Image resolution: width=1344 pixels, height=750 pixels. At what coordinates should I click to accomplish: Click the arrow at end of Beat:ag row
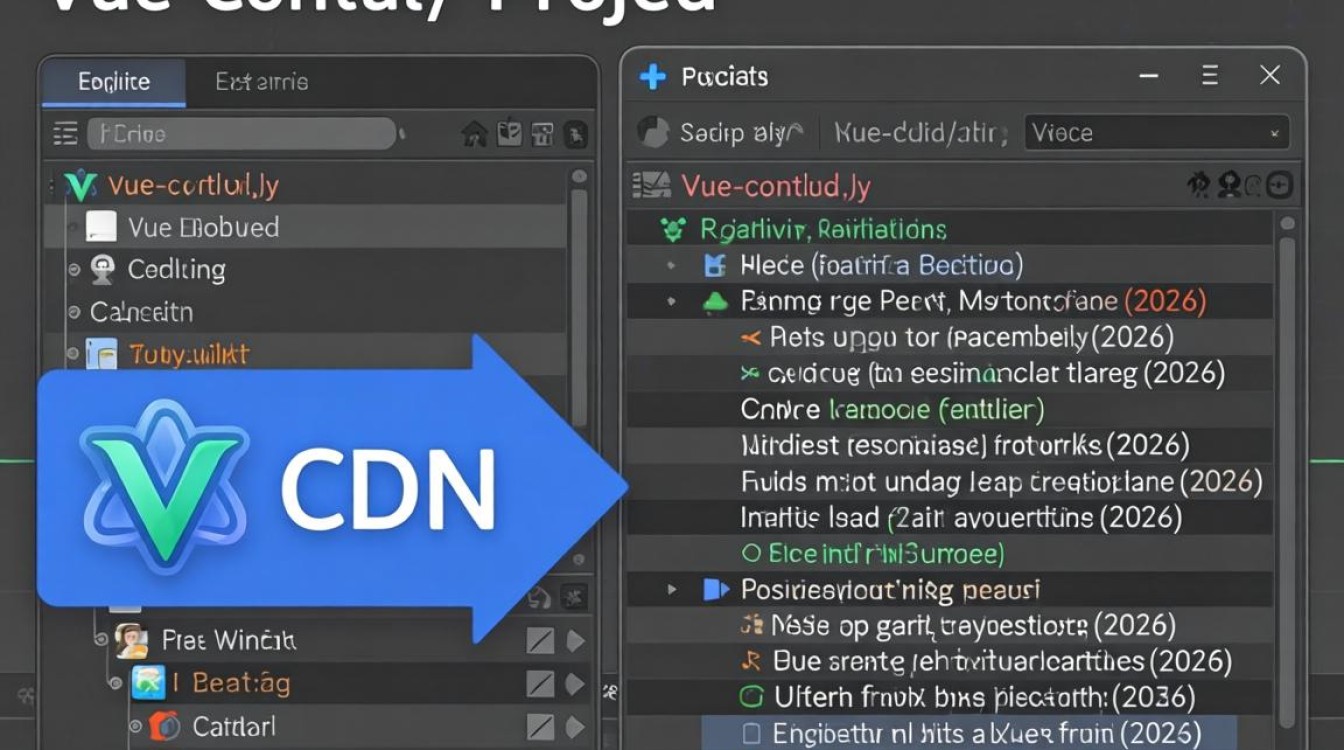(576, 684)
